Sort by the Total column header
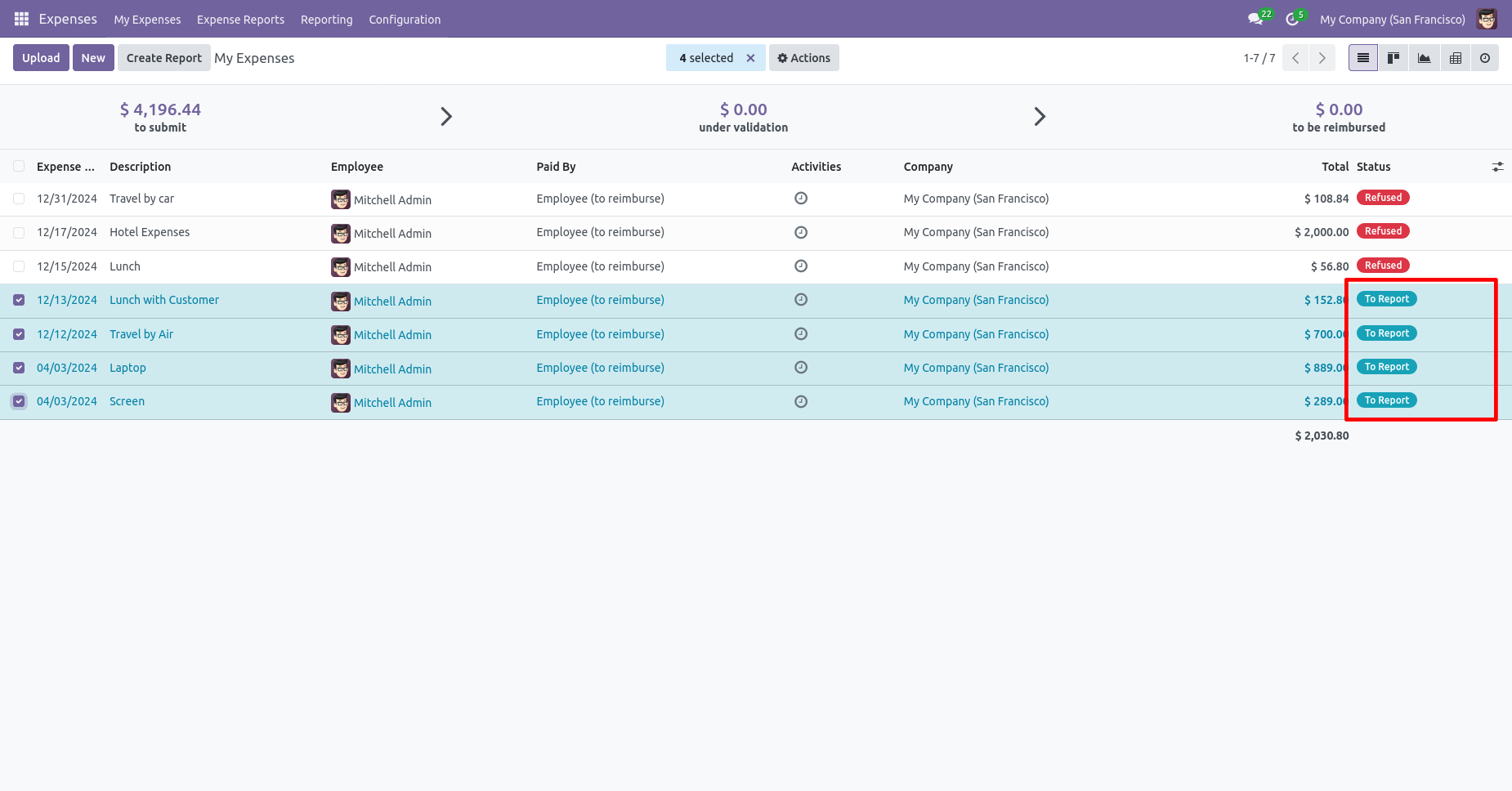The width and height of the screenshot is (1512, 791). point(1335,167)
